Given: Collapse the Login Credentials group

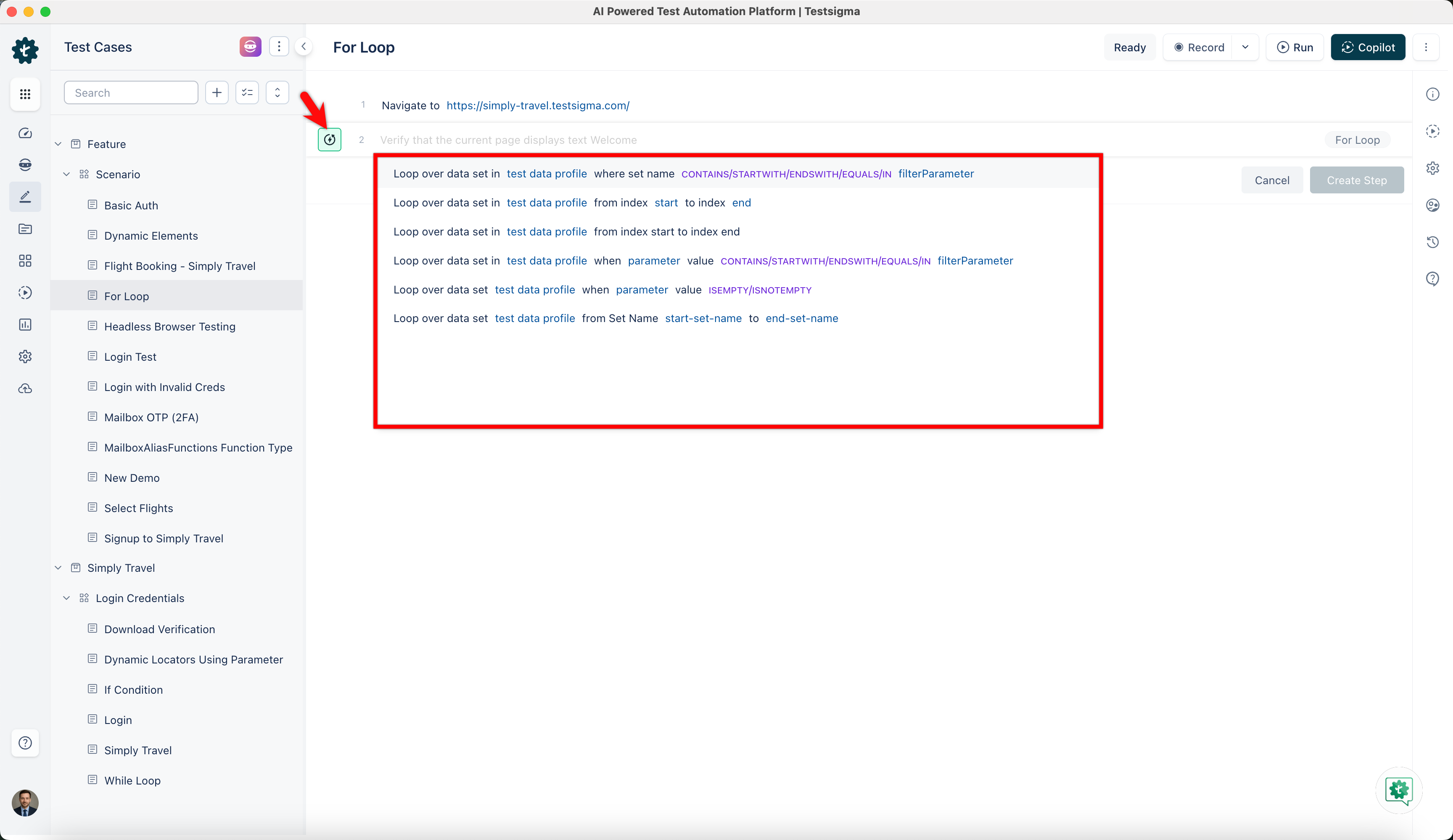Looking at the screenshot, I should coord(67,598).
